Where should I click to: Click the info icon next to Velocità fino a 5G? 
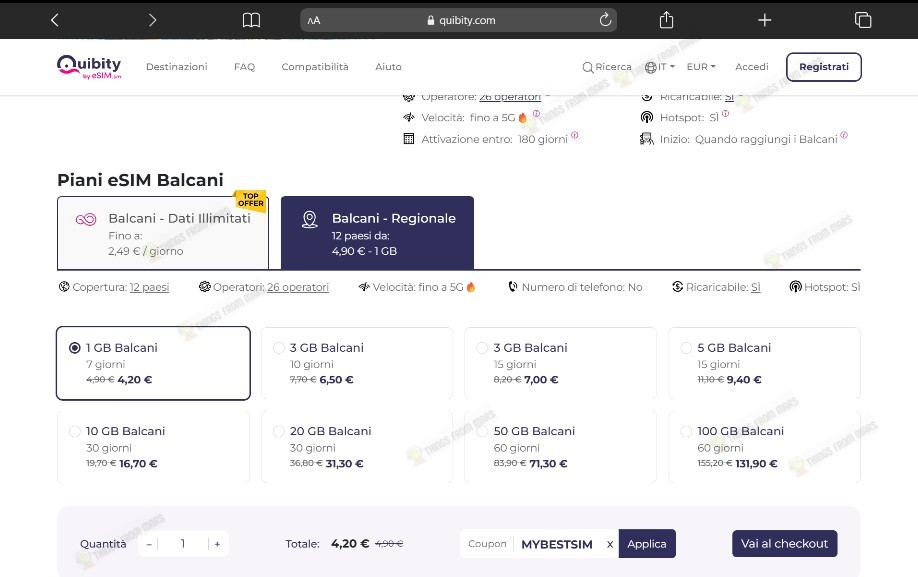536,114
